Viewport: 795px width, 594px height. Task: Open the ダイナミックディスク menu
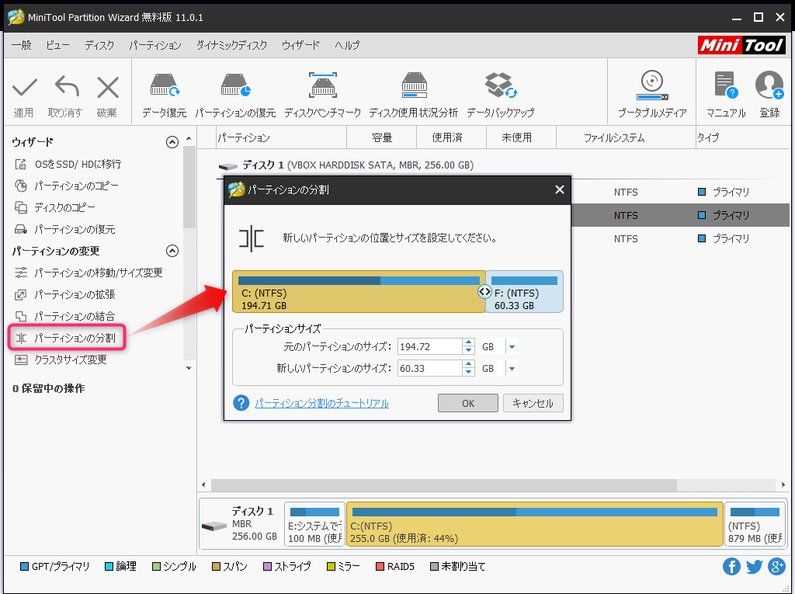click(x=232, y=45)
